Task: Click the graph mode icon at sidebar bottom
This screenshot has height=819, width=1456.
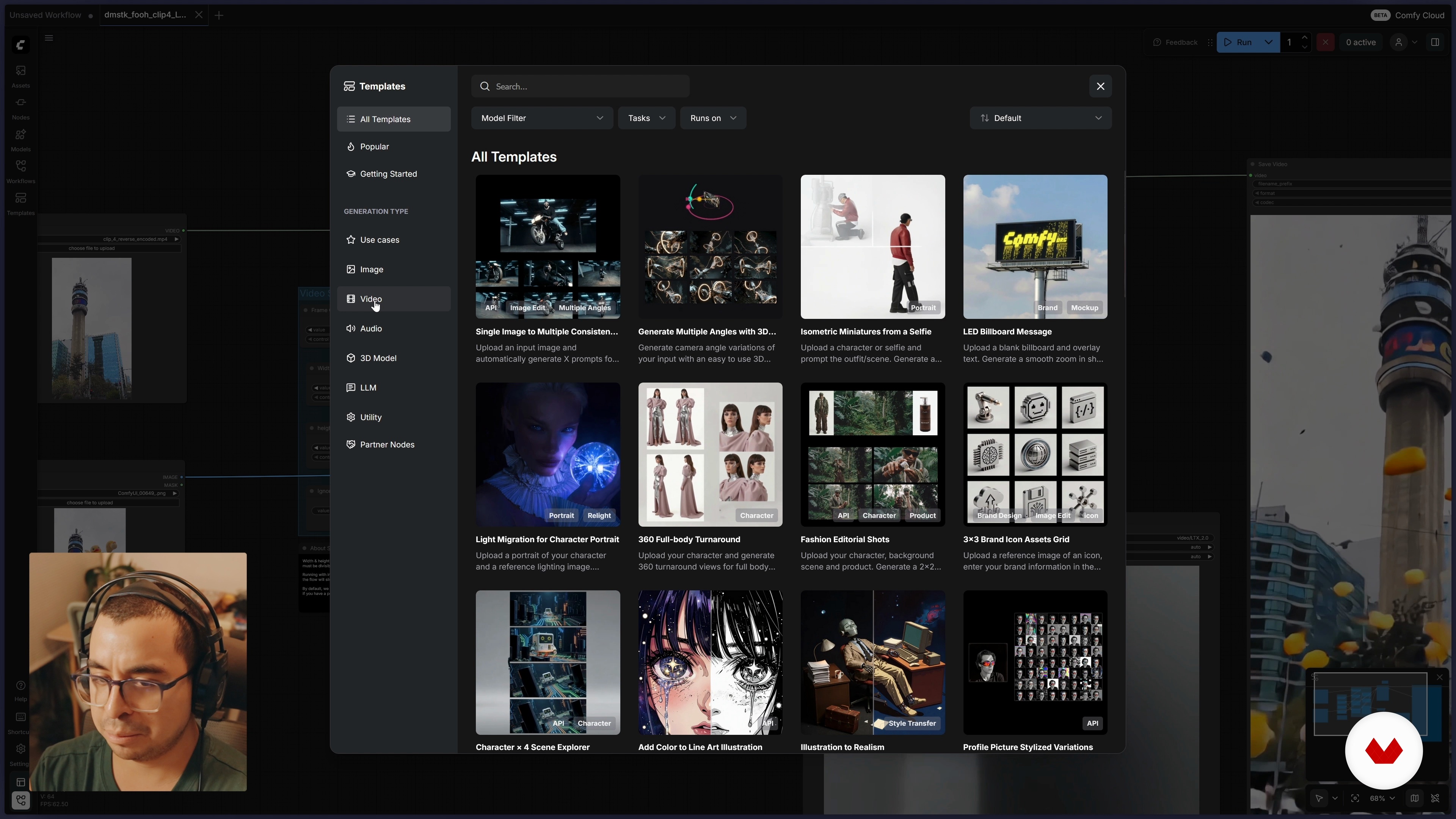Action: (x=20, y=800)
